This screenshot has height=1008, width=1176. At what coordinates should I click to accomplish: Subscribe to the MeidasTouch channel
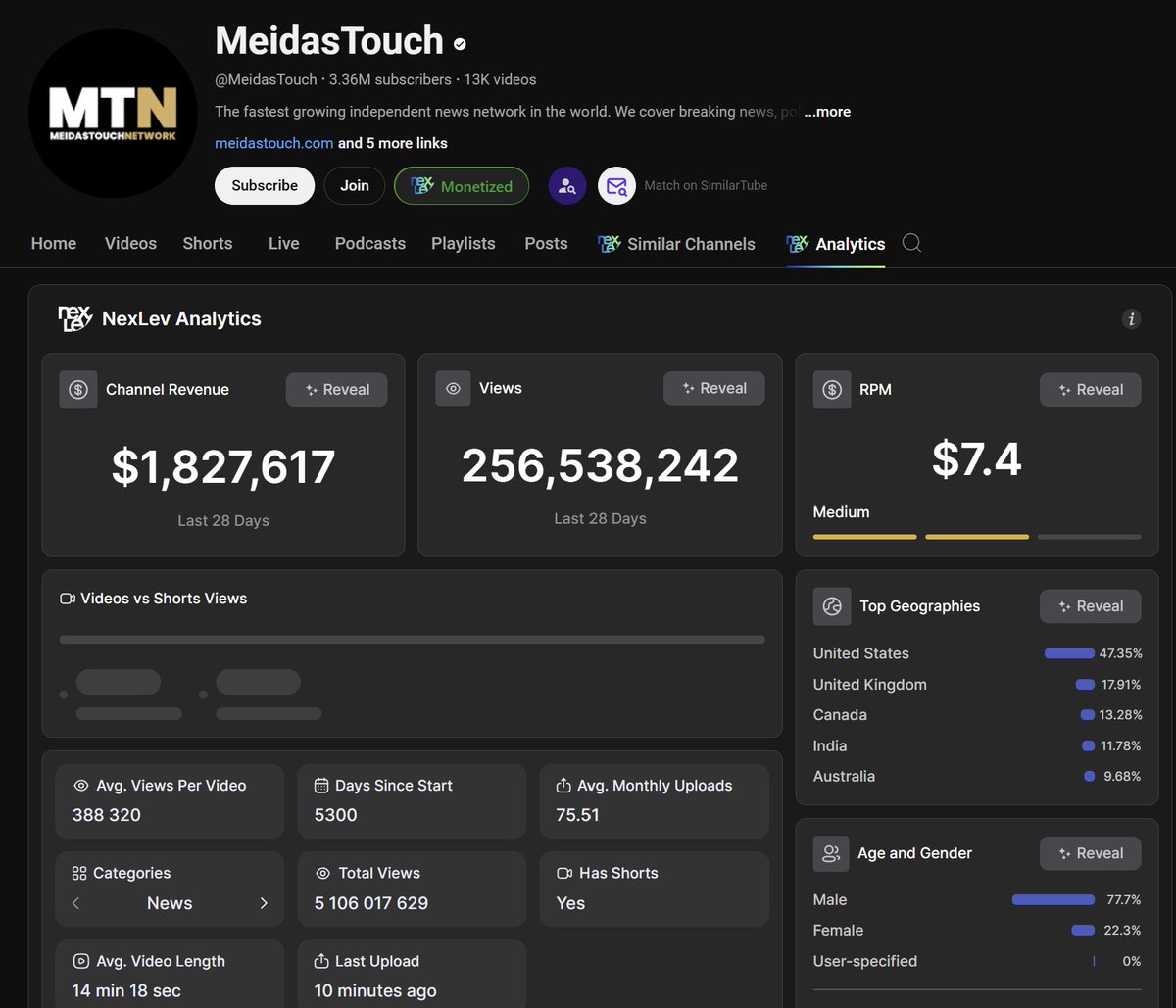pyautogui.click(x=265, y=185)
